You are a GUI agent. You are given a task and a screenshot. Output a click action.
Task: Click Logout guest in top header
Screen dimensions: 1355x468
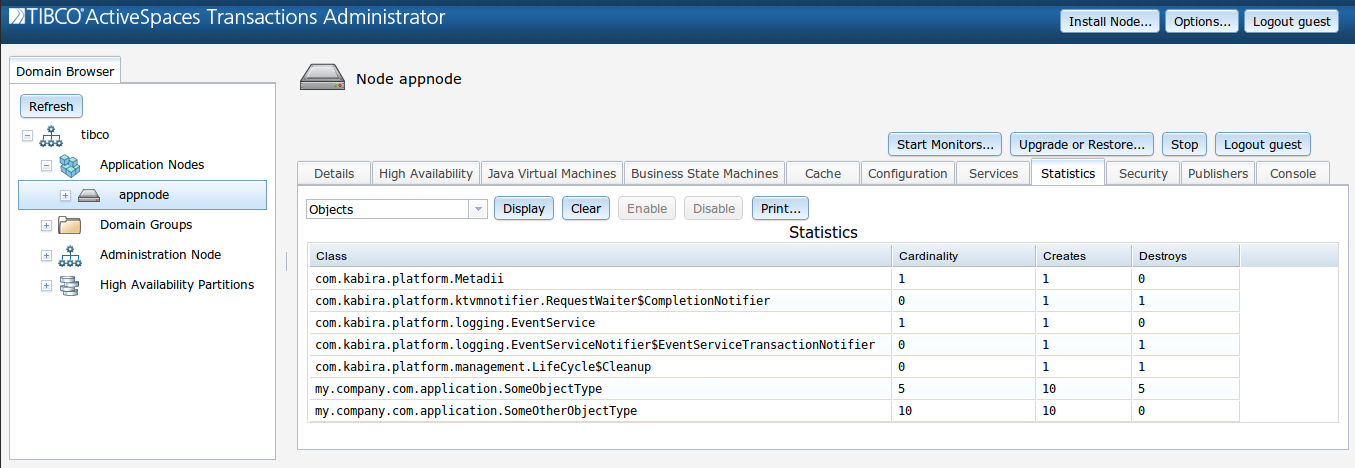[1291, 21]
